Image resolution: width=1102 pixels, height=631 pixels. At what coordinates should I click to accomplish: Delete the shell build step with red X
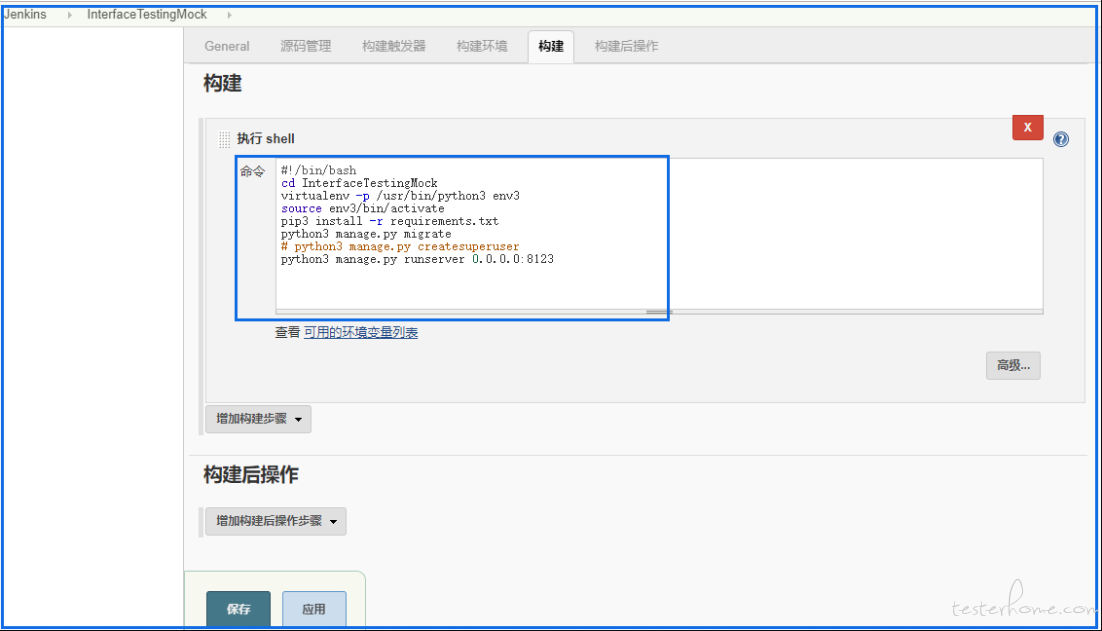[x=1028, y=127]
